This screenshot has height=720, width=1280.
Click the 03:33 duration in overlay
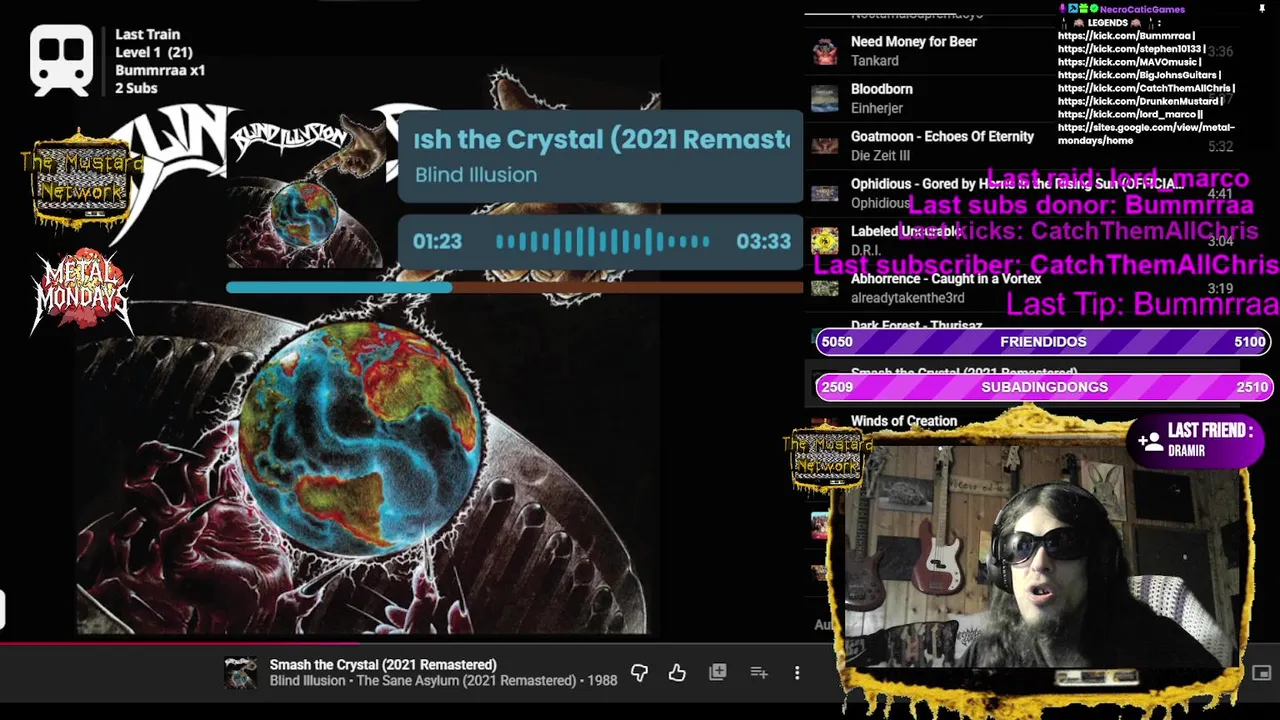coord(763,242)
